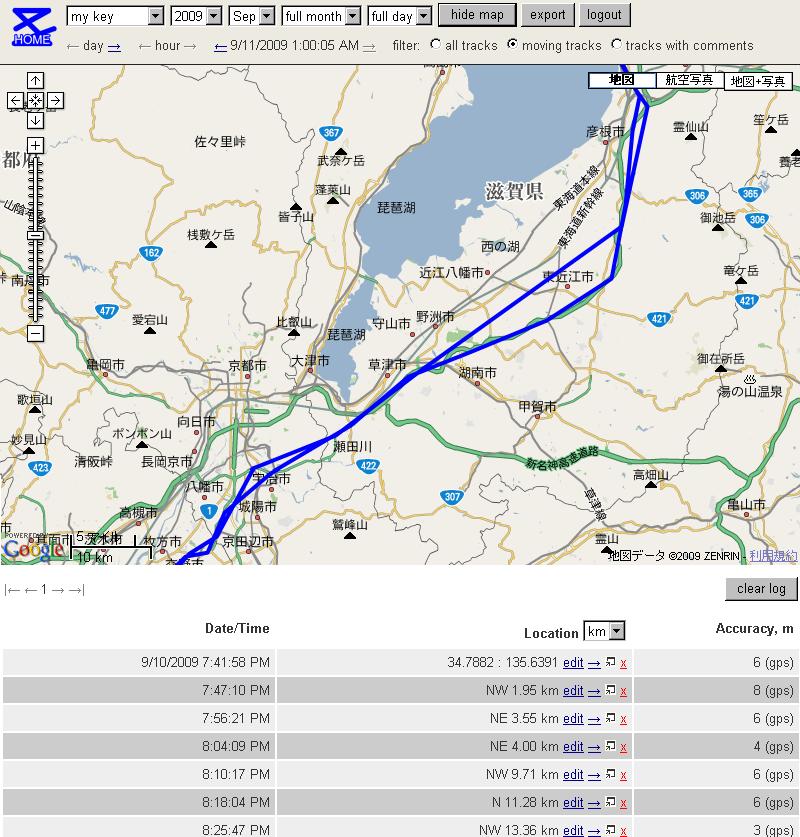Click the logout button
800x837 pixels.
604,15
